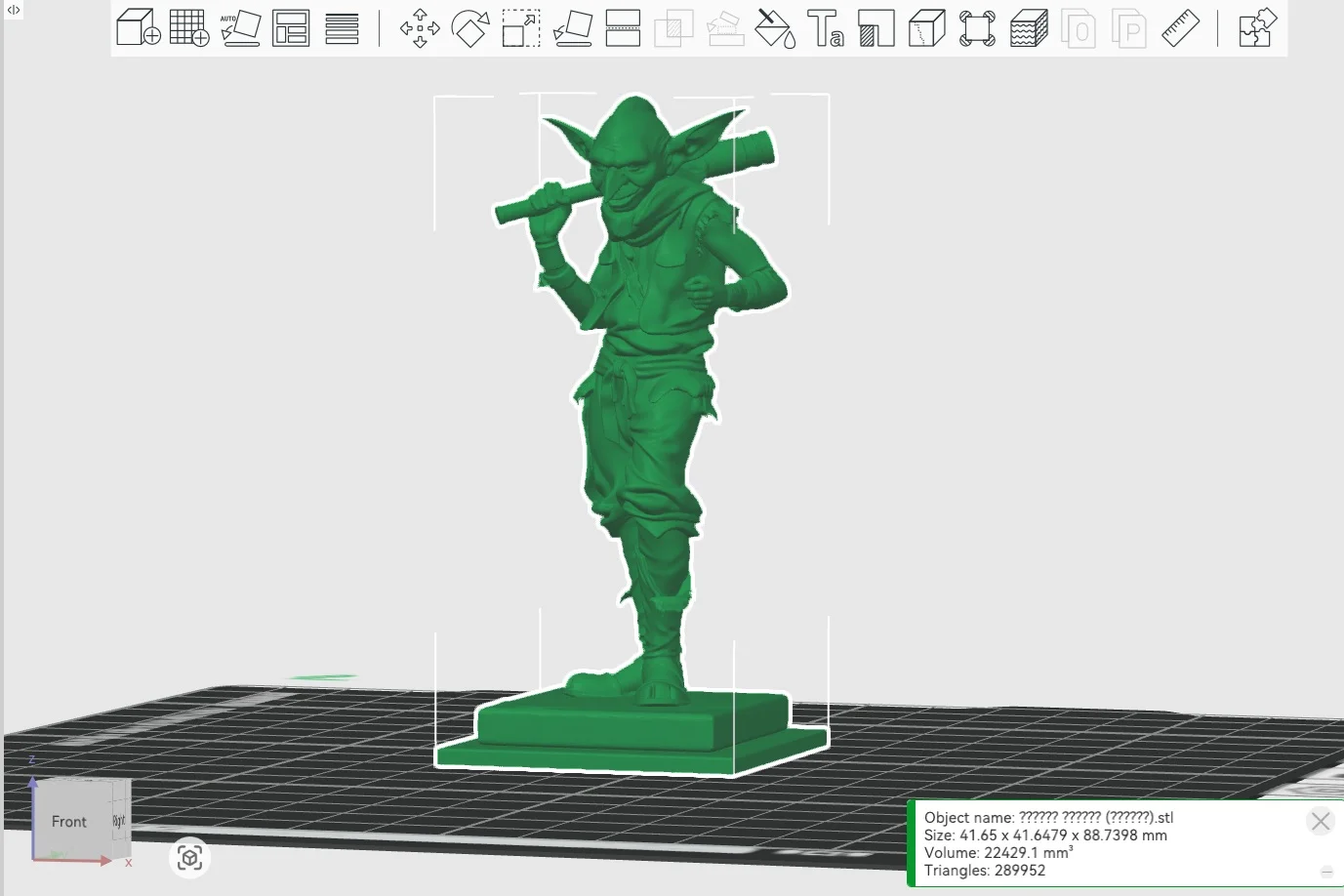Image resolution: width=1344 pixels, height=896 pixels.
Task: Open the Cut tool
Action: (x=623, y=27)
